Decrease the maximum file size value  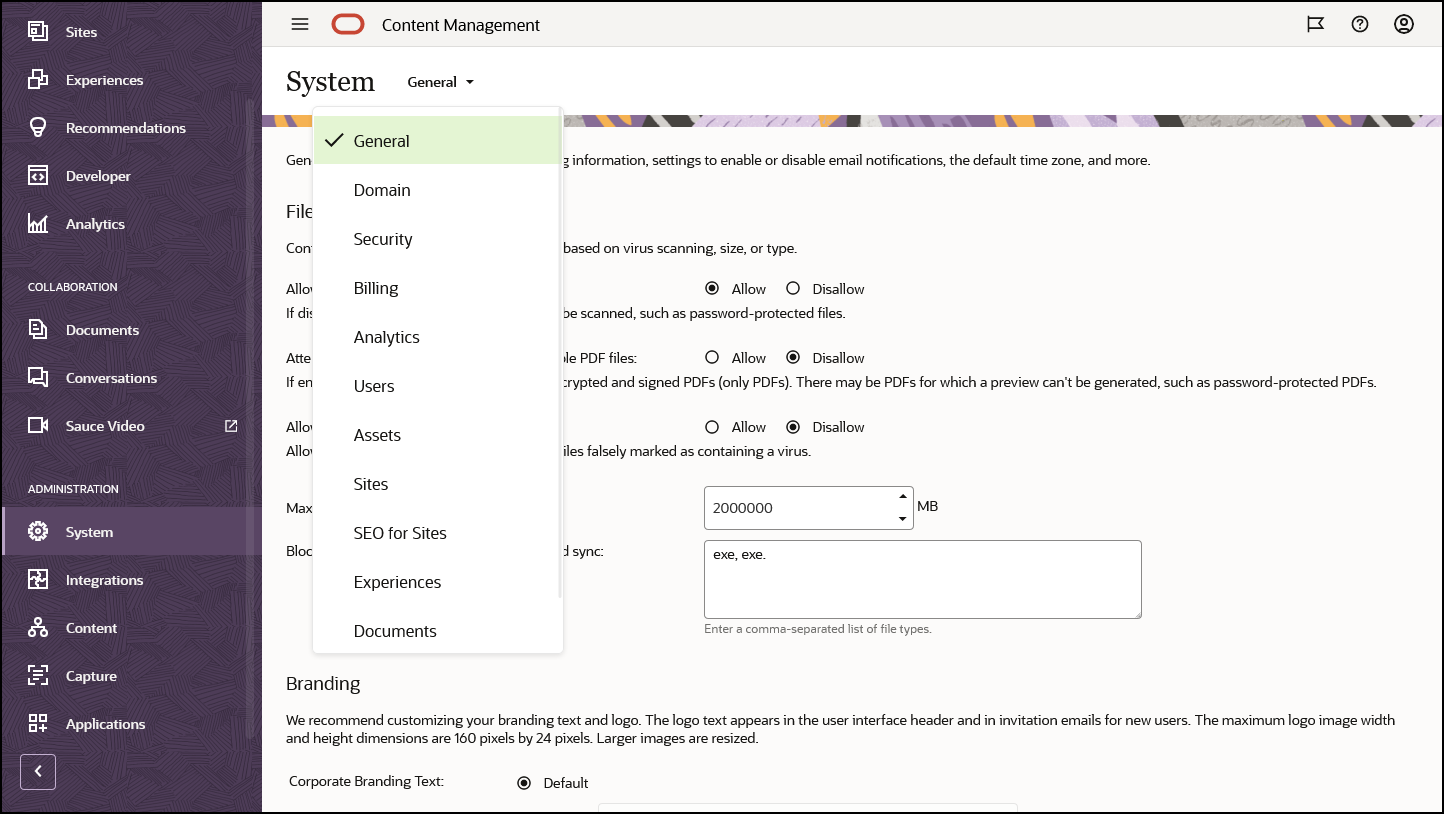903,519
